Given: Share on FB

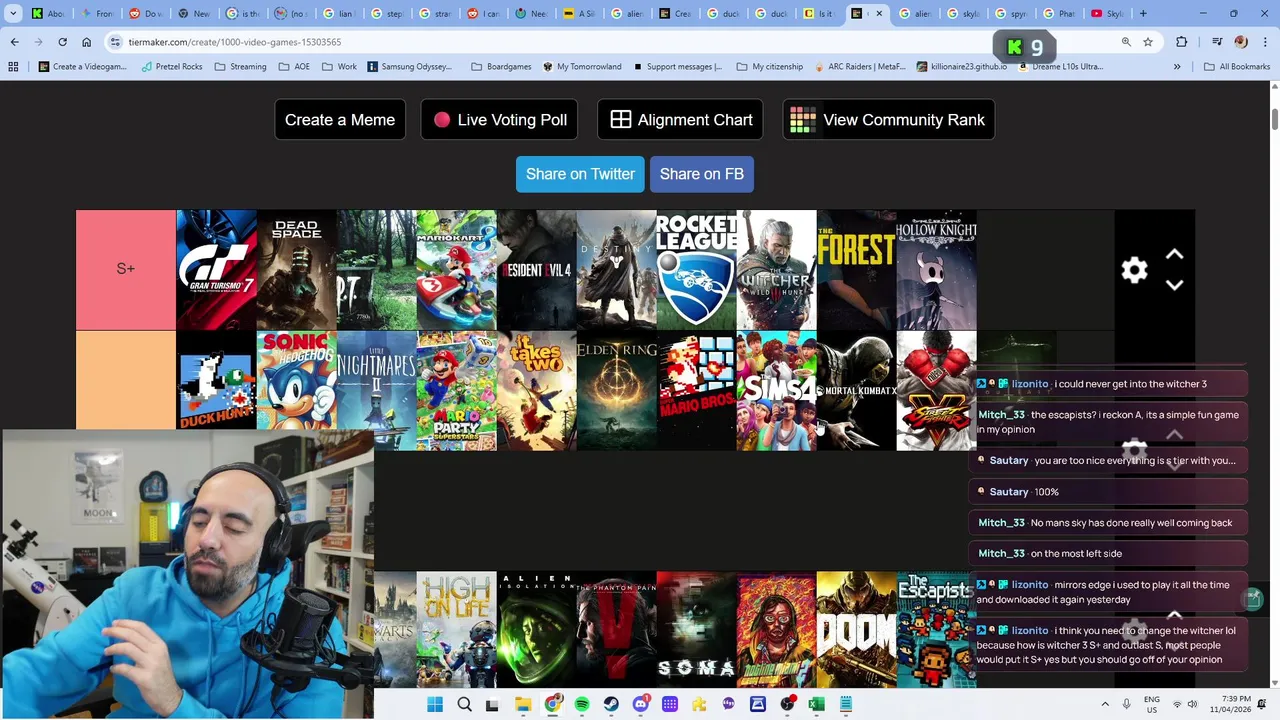Looking at the screenshot, I should point(702,174).
